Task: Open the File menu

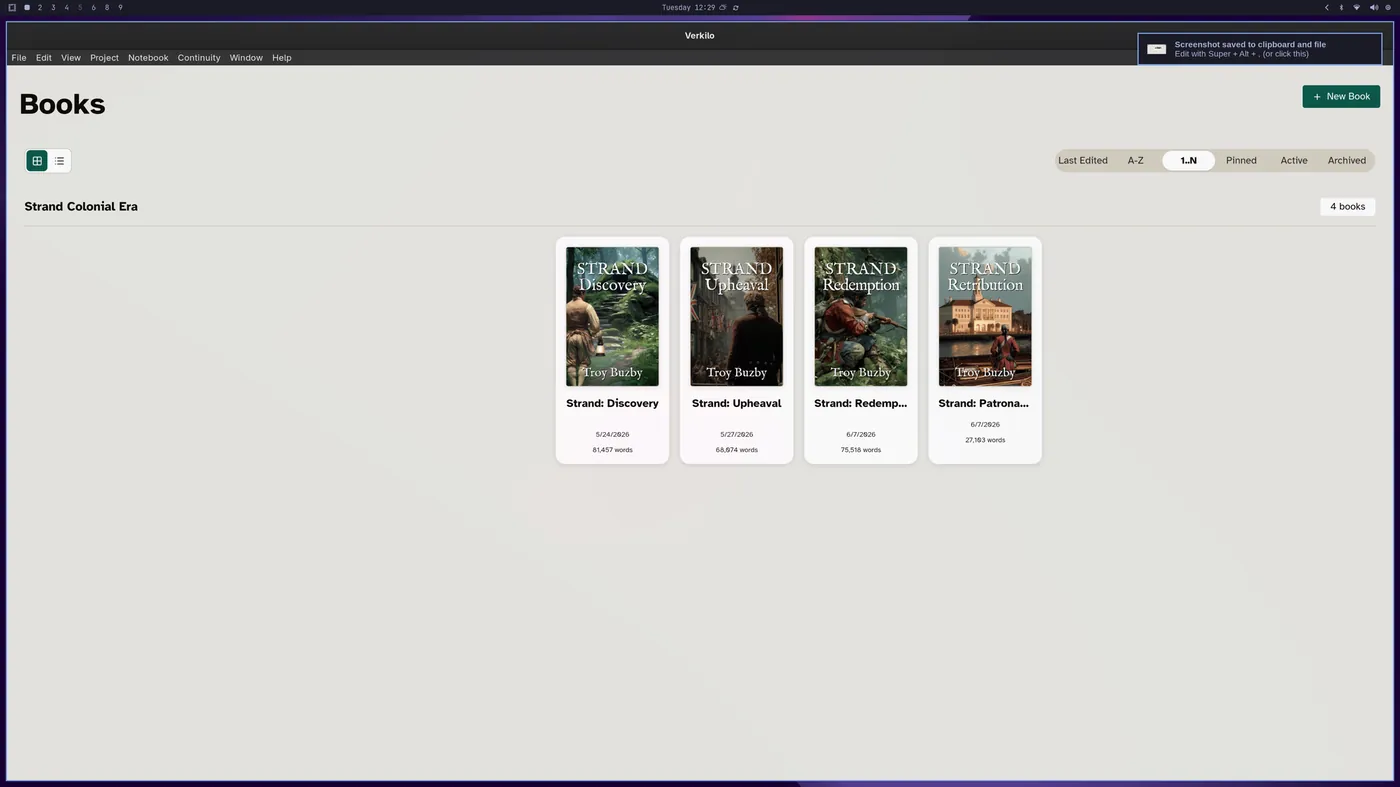Action: pyautogui.click(x=19, y=58)
